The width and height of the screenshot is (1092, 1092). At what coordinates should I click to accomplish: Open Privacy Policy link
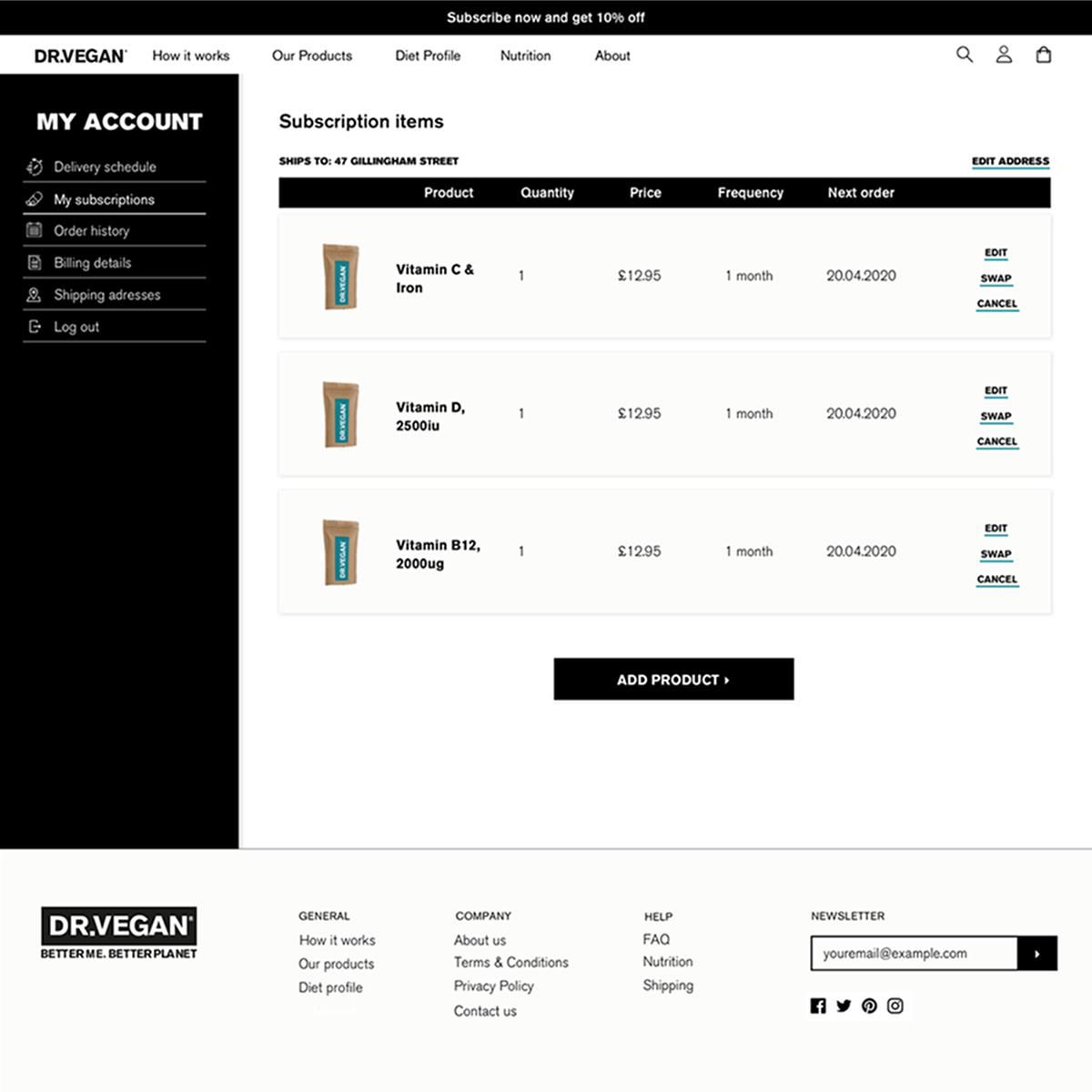(493, 986)
